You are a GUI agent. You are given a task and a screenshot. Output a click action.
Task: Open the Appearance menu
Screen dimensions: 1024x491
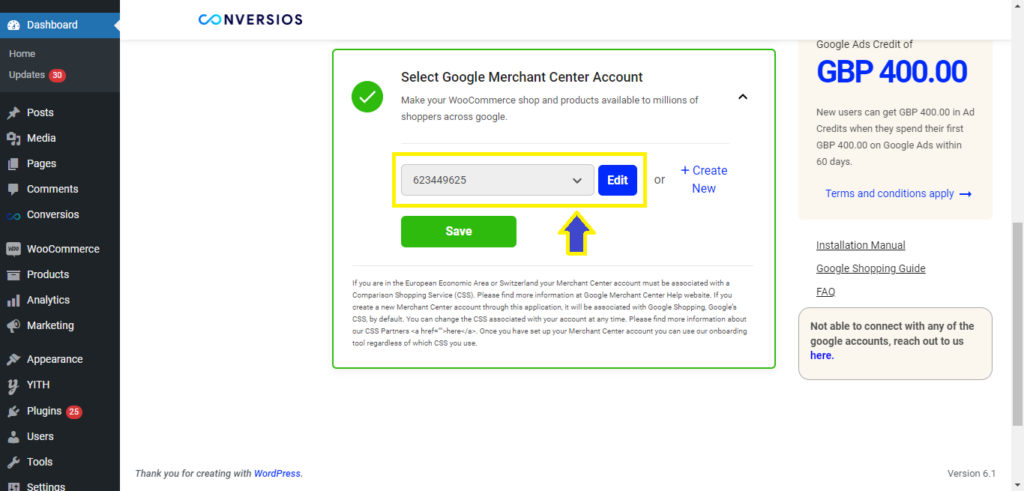pyautogui.click(x=60, y=360)
